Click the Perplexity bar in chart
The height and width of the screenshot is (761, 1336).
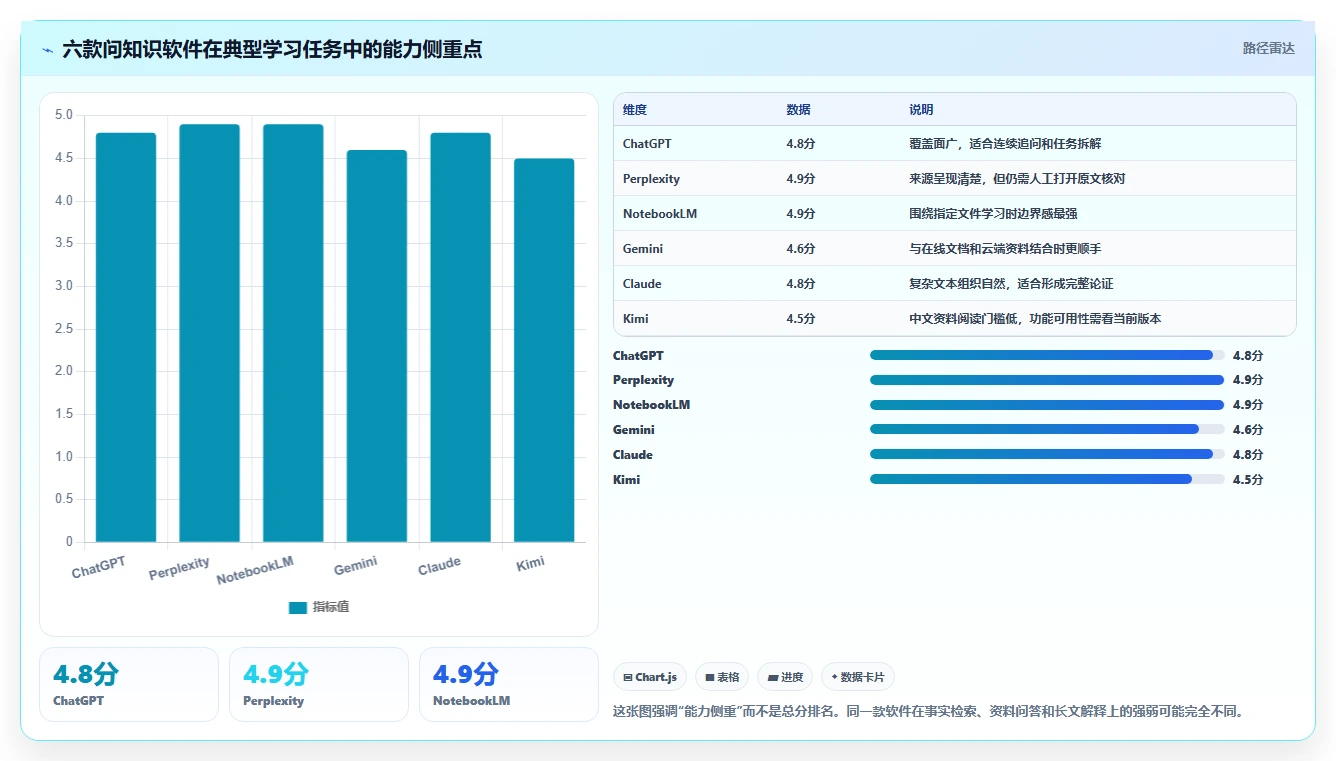[210, 333]
